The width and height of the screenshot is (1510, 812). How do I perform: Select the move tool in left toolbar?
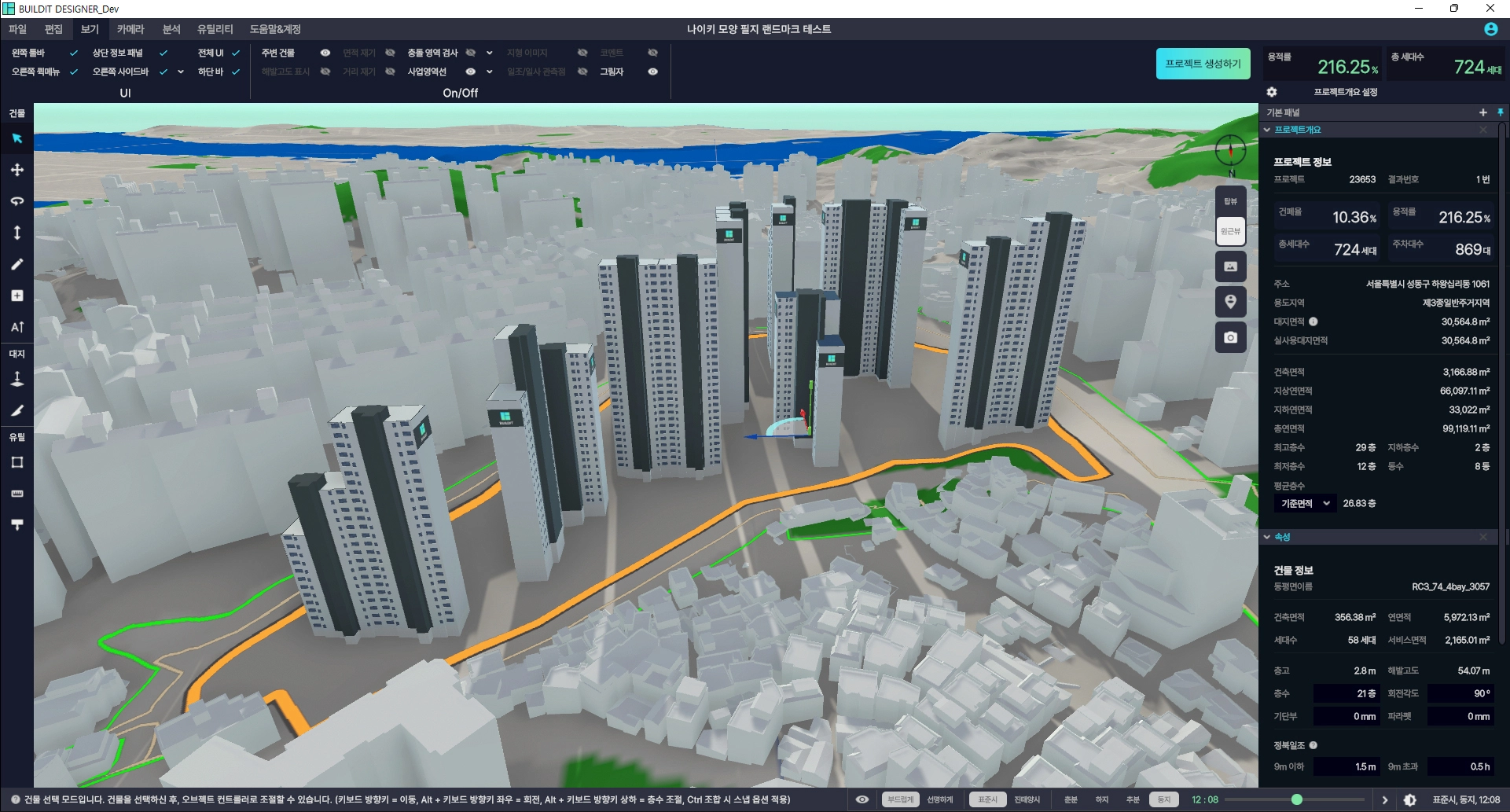(x=17, y=170)
